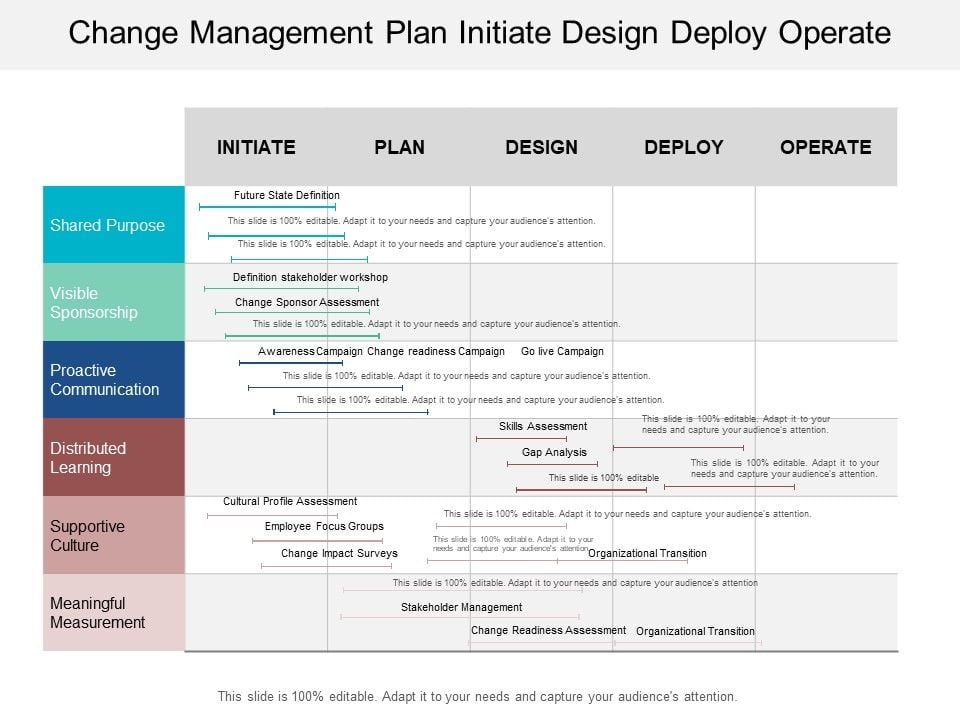Select the 'Change Impact Surveys' text
The width and height of the screenshot is (960, 720).
(339, 553)
